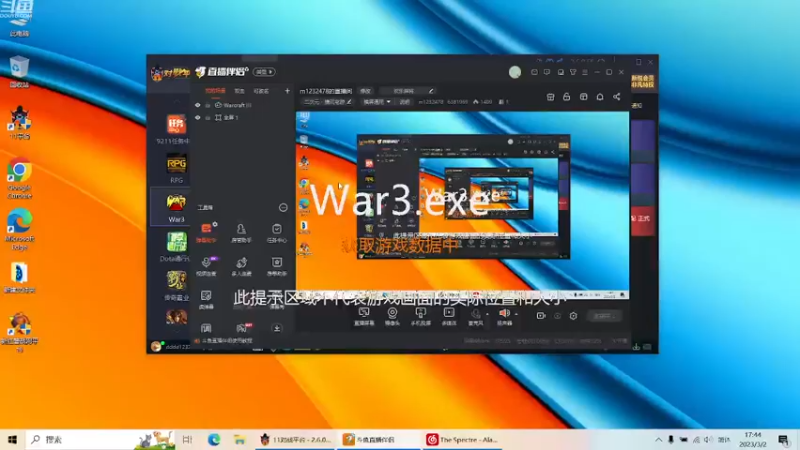Image resolution: width=800 pixels, height=450 pixels.
Task: Open the user avatar in title bar
Action: (515, 72)
